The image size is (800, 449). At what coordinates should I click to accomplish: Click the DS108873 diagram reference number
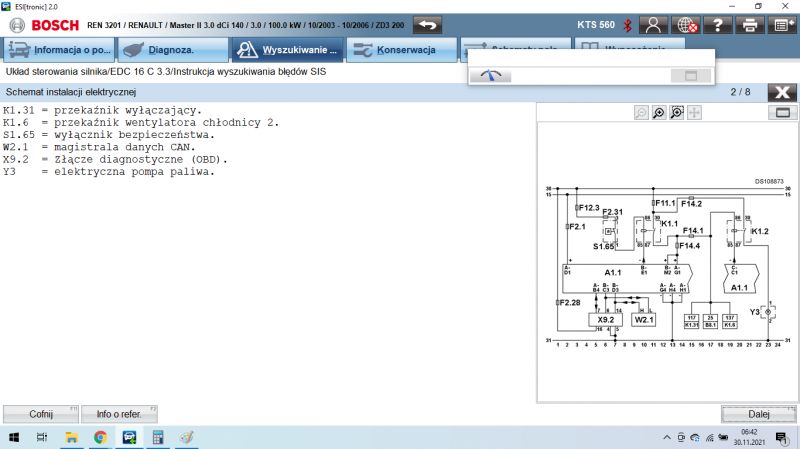[x=769, y=182]
